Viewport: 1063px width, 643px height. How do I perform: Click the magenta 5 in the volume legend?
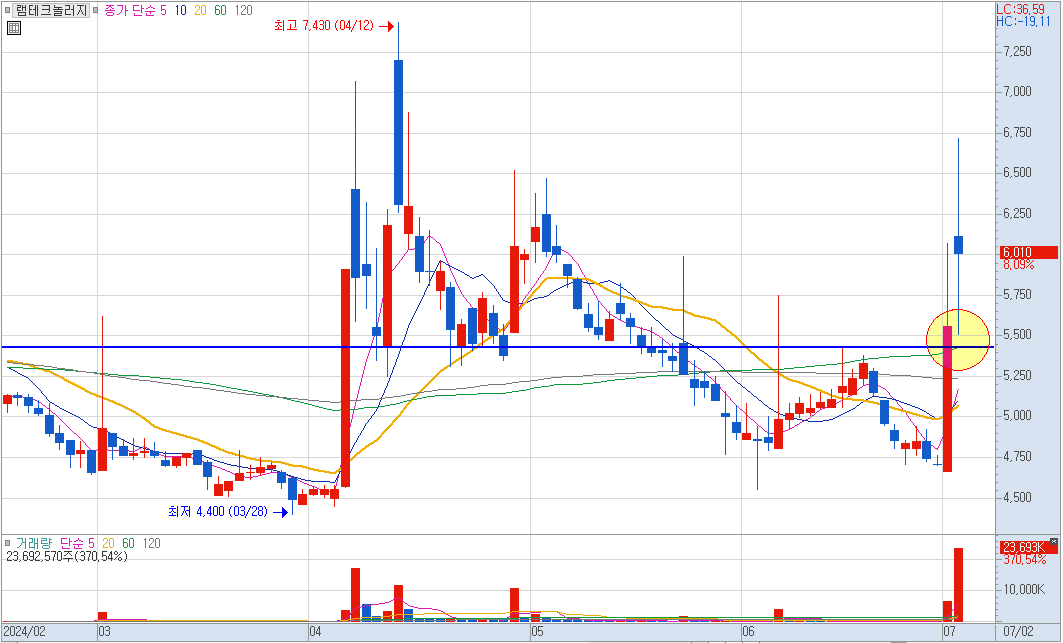click(92, 543)
